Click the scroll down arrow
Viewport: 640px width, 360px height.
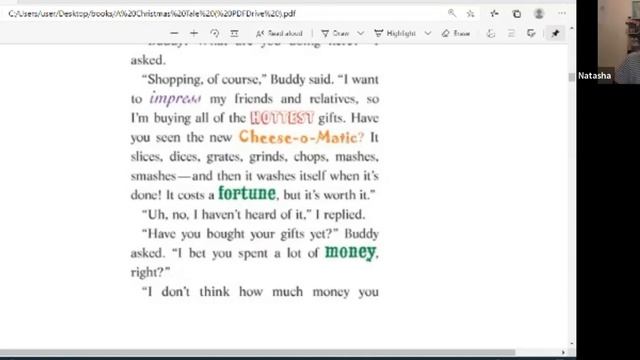[571, 344]
